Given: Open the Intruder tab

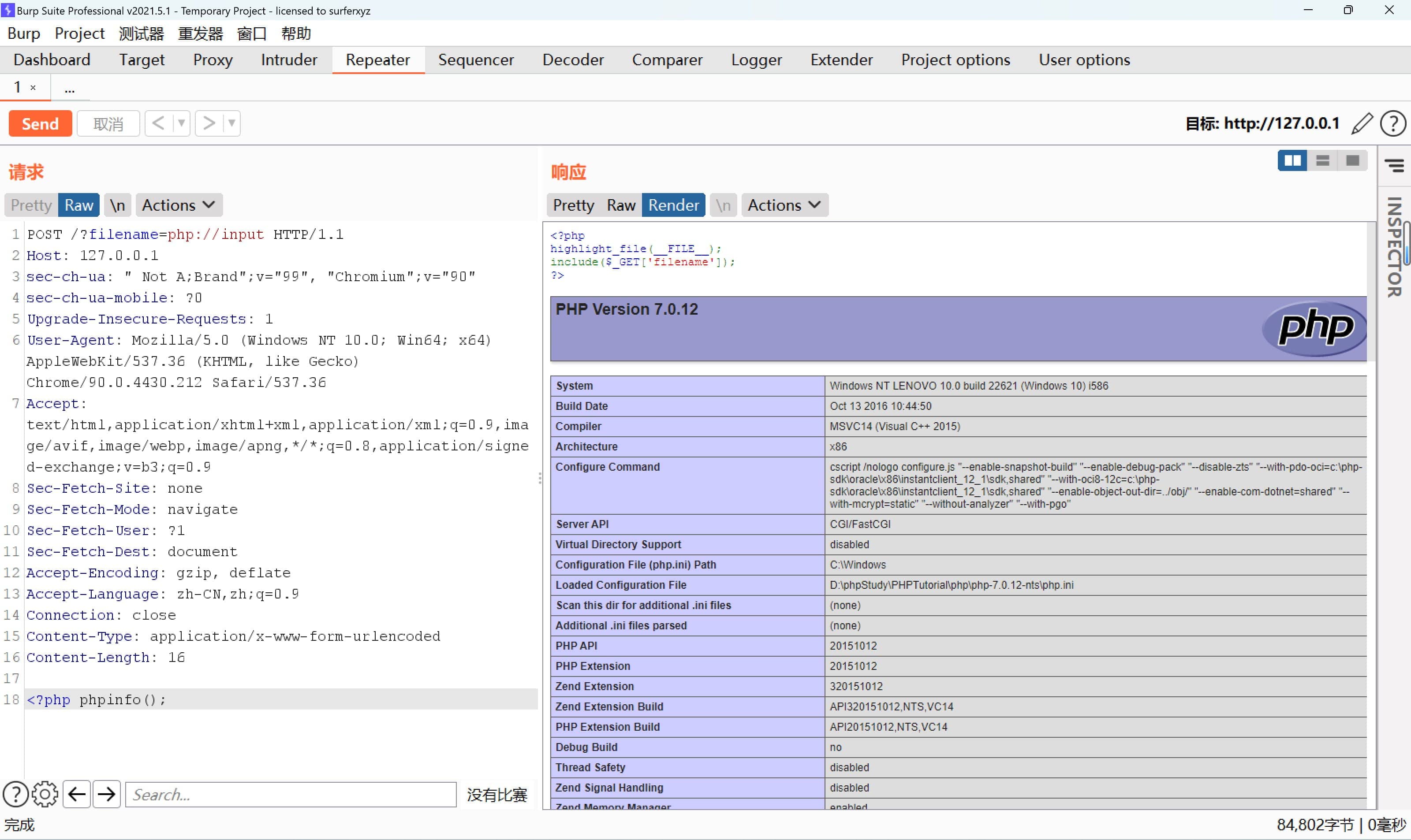Looking at the screenshot, I should point(289,59).
